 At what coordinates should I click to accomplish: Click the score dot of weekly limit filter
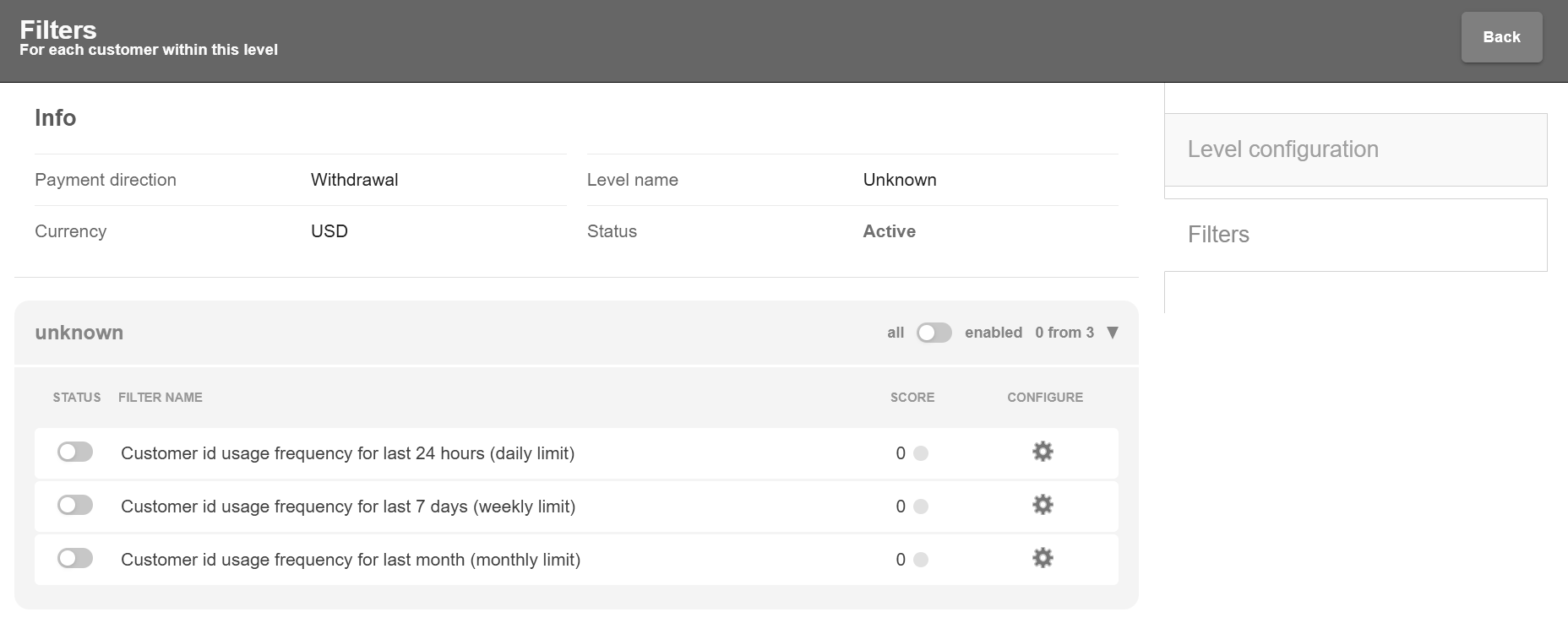921,507
